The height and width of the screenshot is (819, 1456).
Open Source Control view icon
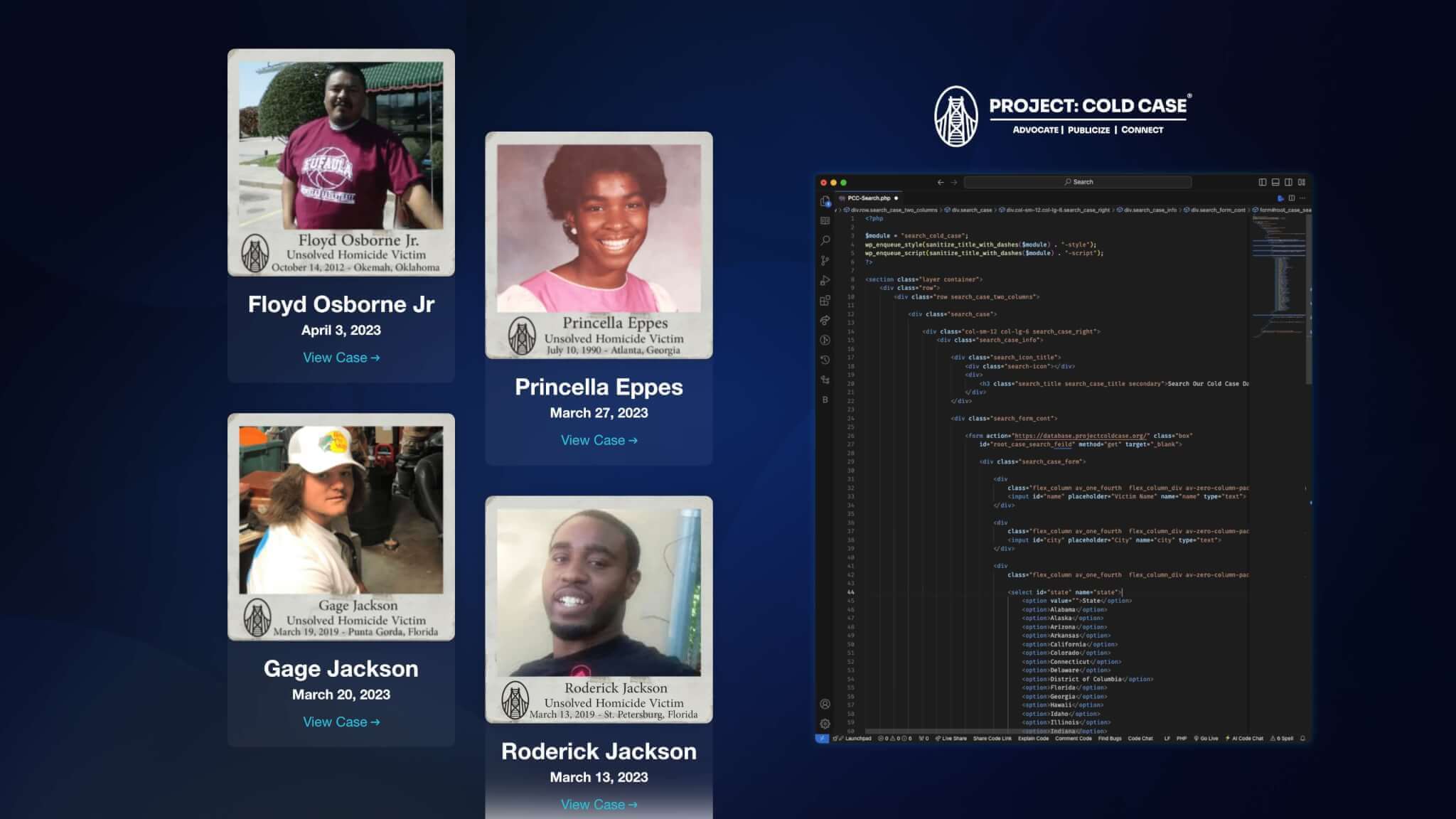click(825, 260)
